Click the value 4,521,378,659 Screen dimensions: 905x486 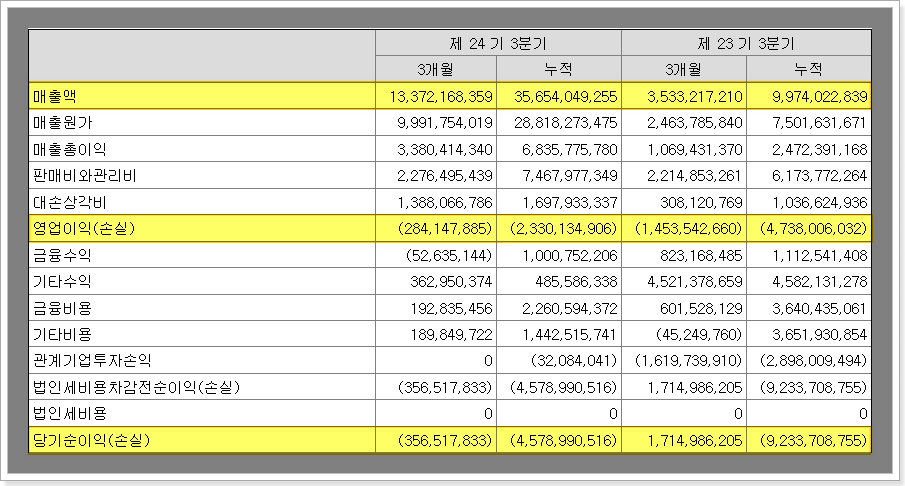tap(694, 282)
